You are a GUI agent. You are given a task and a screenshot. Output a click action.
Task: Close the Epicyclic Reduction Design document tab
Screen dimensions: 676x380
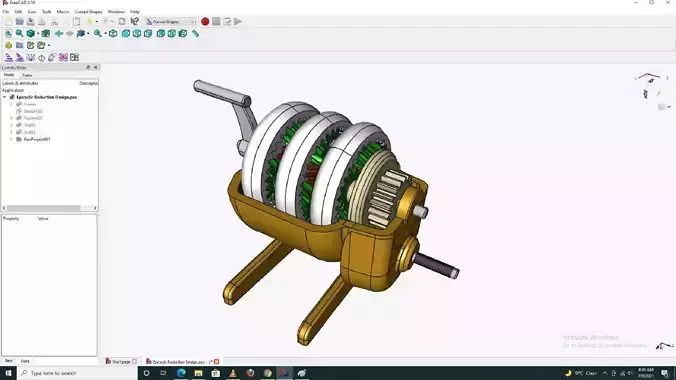click(217, 361)
